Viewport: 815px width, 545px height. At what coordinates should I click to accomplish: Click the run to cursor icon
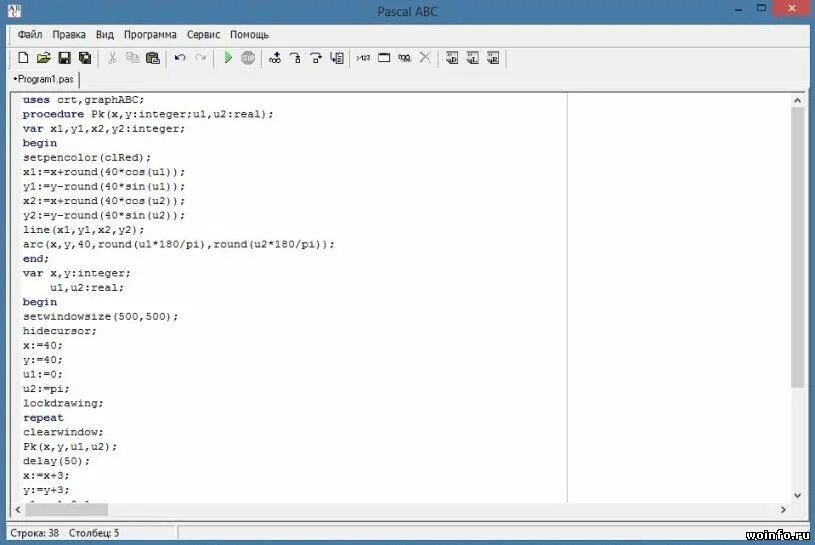pyautogui.click(x=337, y=58)
